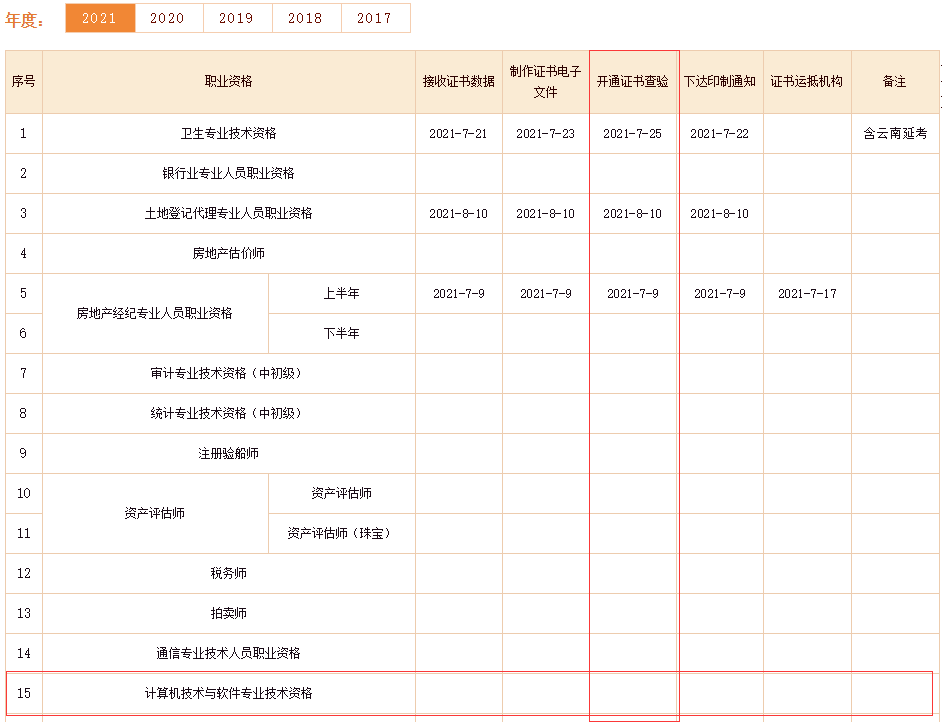Select the 房地产估价师 row link
The image size is (942, 722).
[228, 253]
